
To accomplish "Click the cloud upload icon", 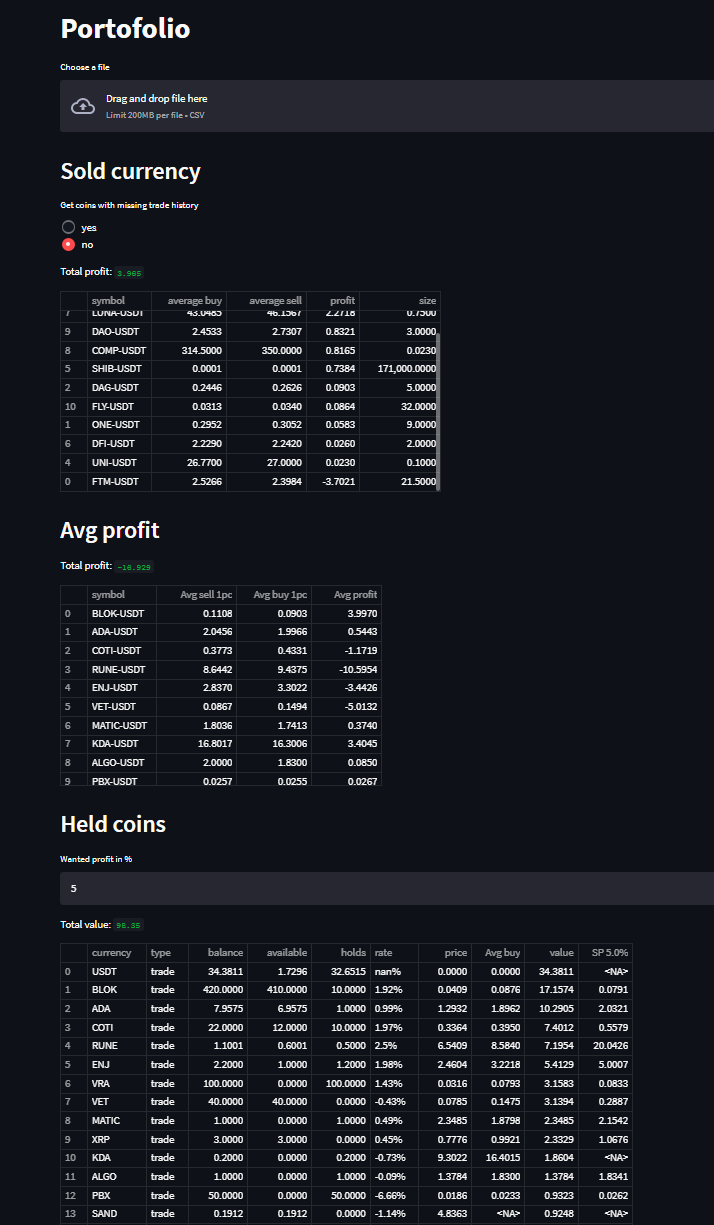I will [x=83, y=106].
